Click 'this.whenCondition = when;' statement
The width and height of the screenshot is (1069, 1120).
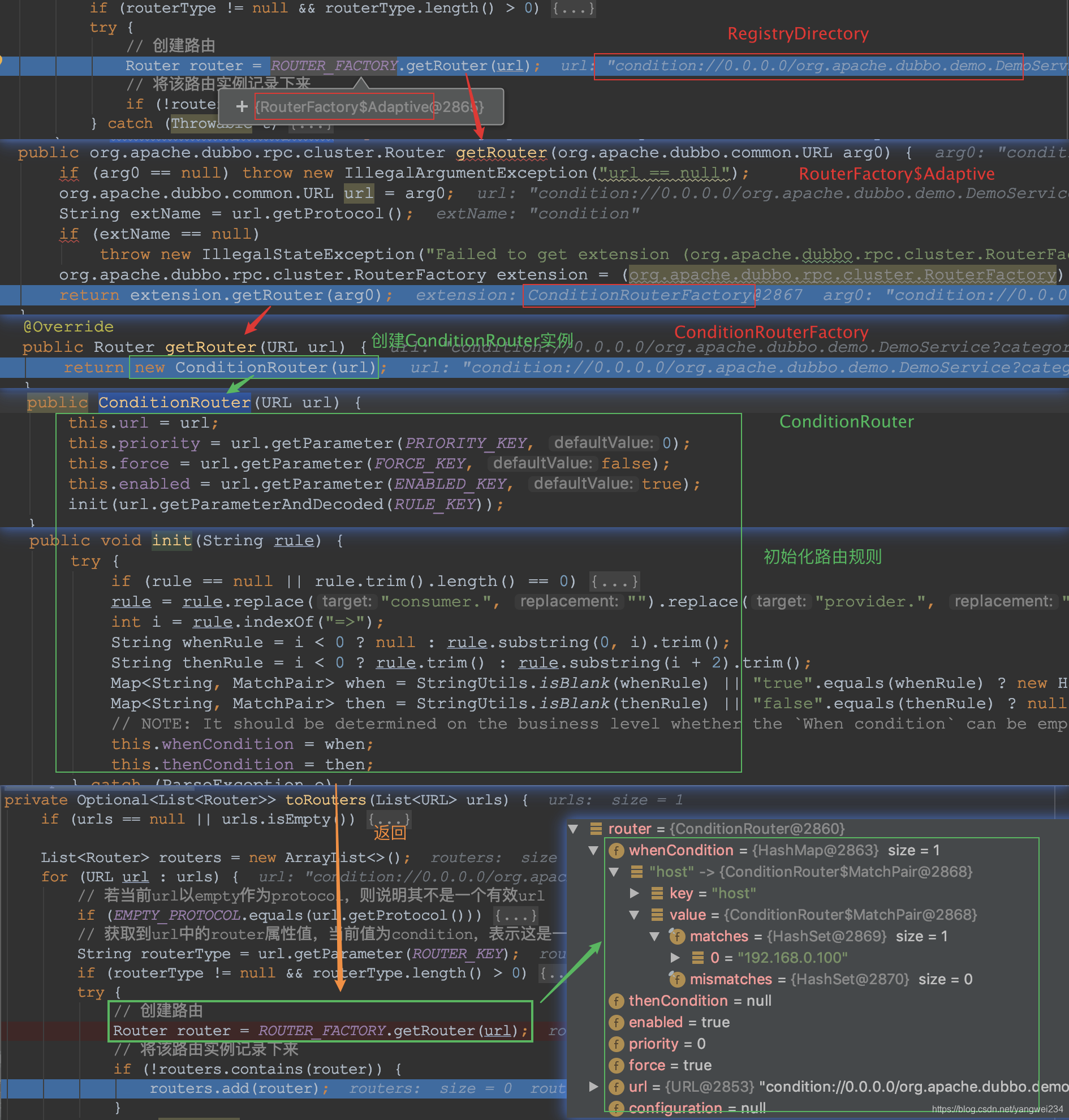point(242,744)
